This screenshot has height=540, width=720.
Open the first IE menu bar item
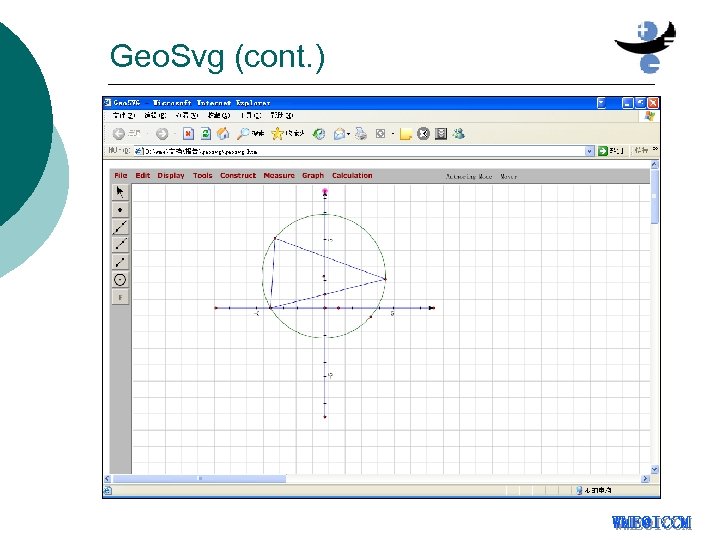pyautogui.click(x=123, y=115)
